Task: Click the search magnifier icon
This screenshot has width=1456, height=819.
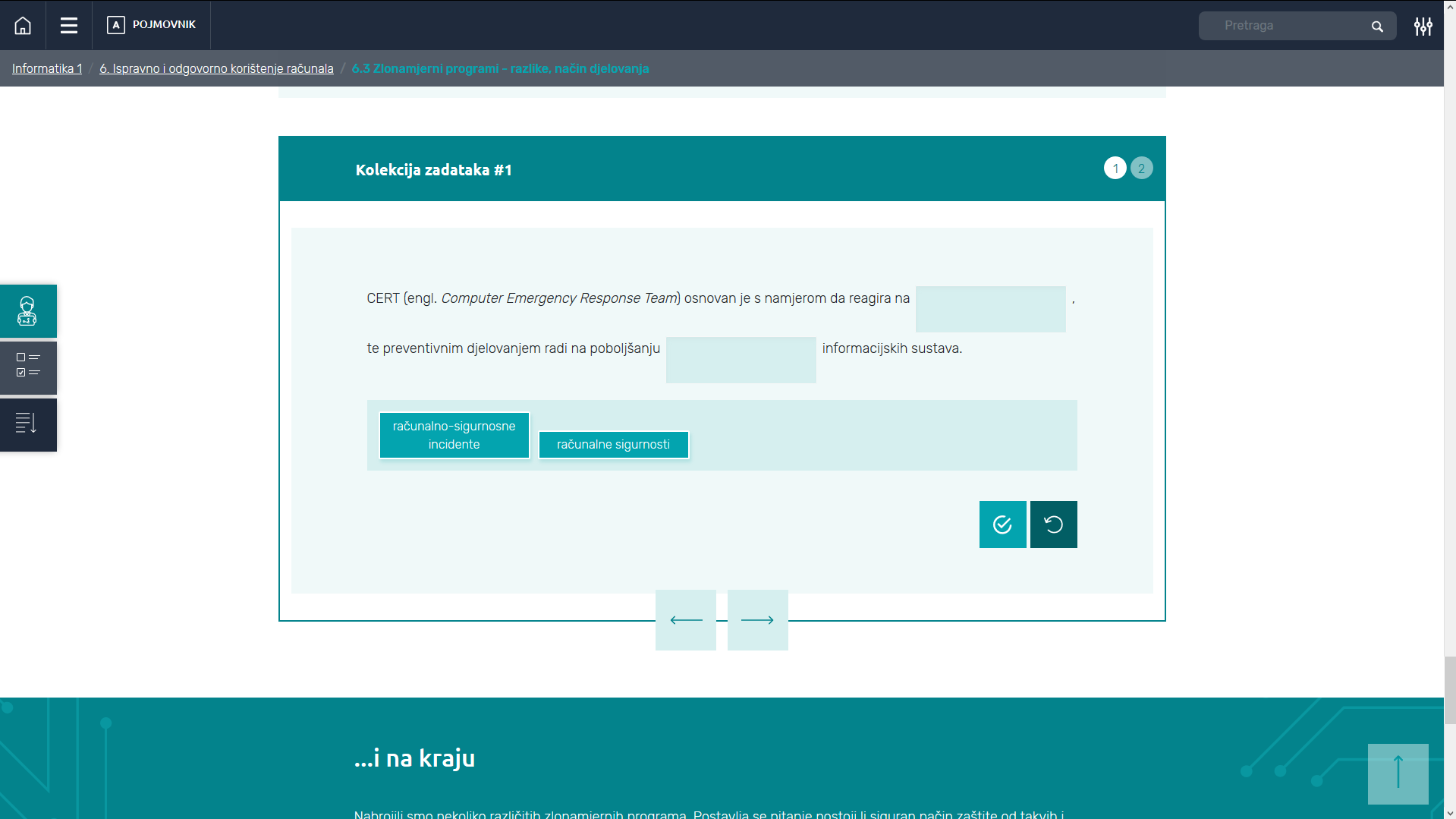Action: tap(1377, 27)
